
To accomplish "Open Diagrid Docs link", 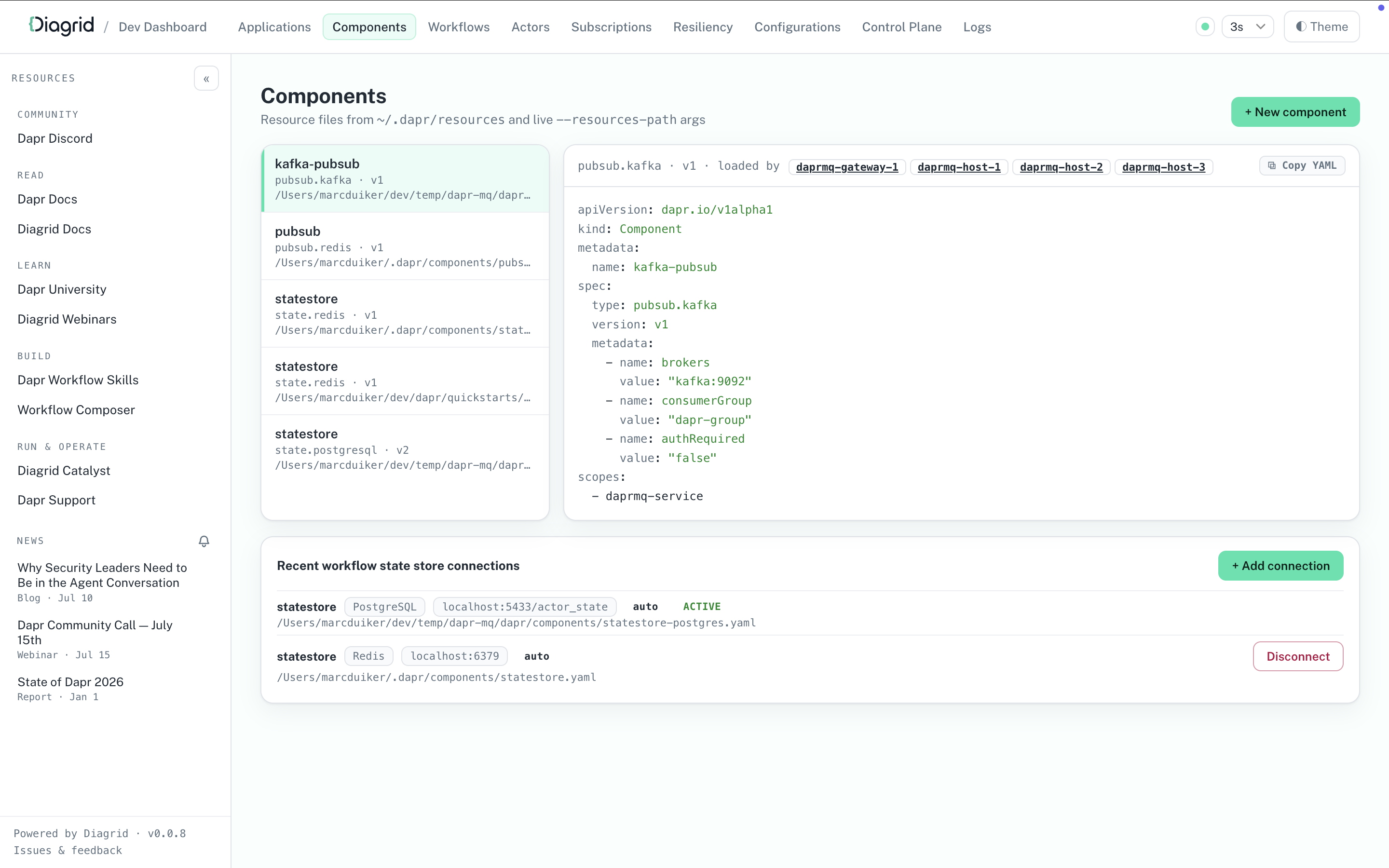I will [54, 229].
